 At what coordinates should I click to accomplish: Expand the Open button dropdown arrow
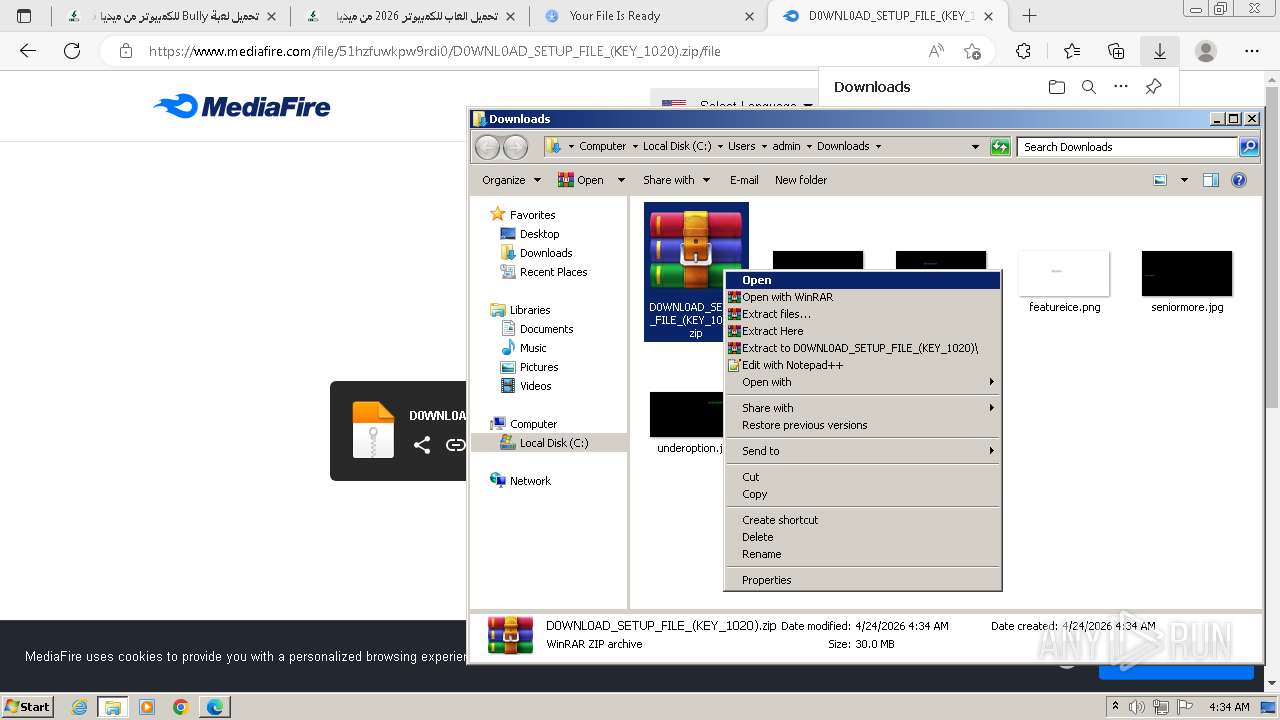[621, 180]
